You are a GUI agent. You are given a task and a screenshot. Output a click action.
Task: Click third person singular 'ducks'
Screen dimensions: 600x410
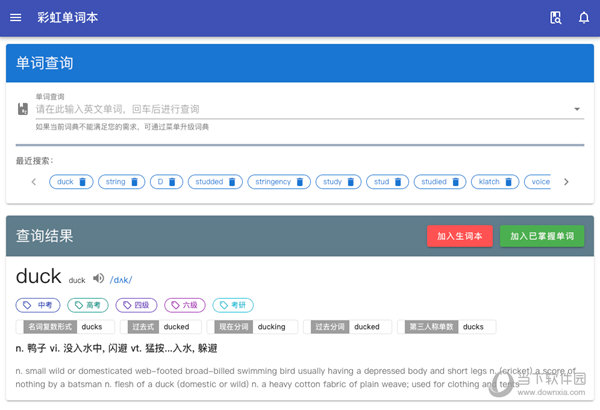(x=473, y=327)
